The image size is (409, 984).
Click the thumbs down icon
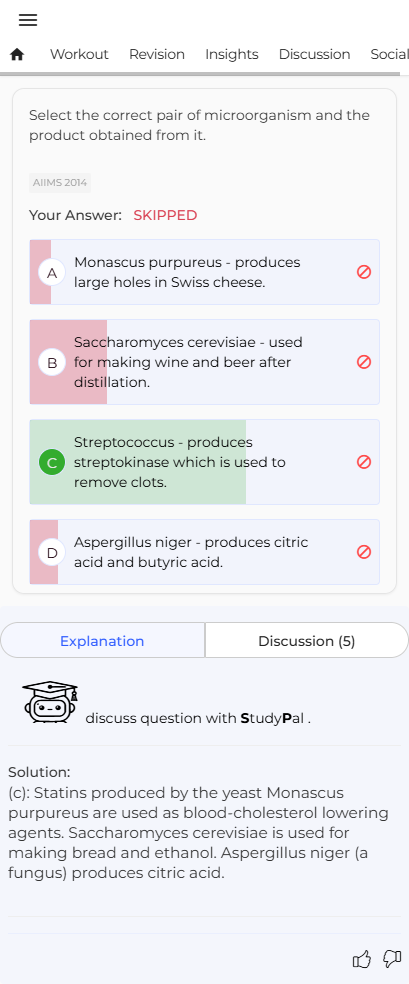pos(392,959)
